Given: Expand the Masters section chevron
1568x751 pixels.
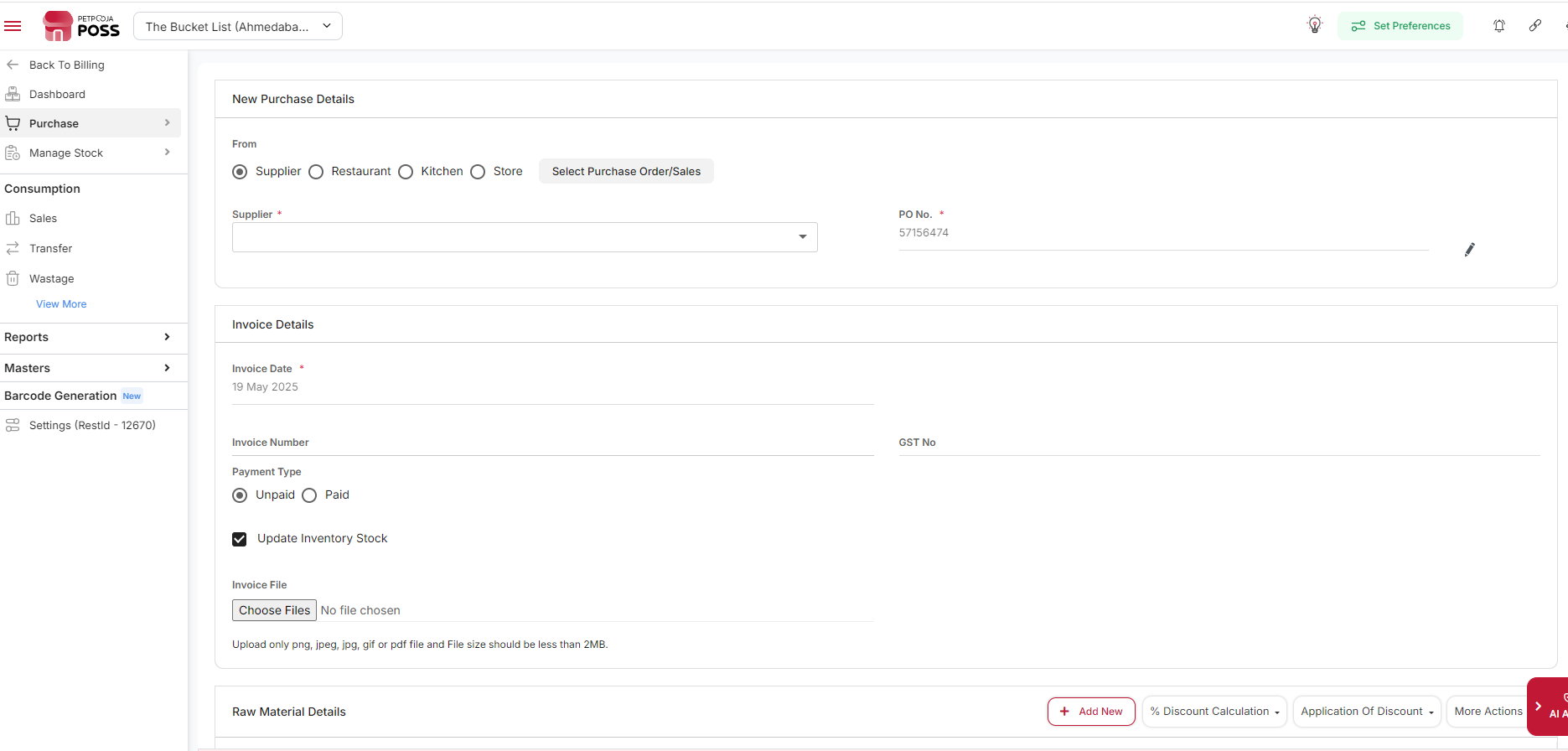Looking at the screenshot, I should pyautogui.click(x=168, y=368).
